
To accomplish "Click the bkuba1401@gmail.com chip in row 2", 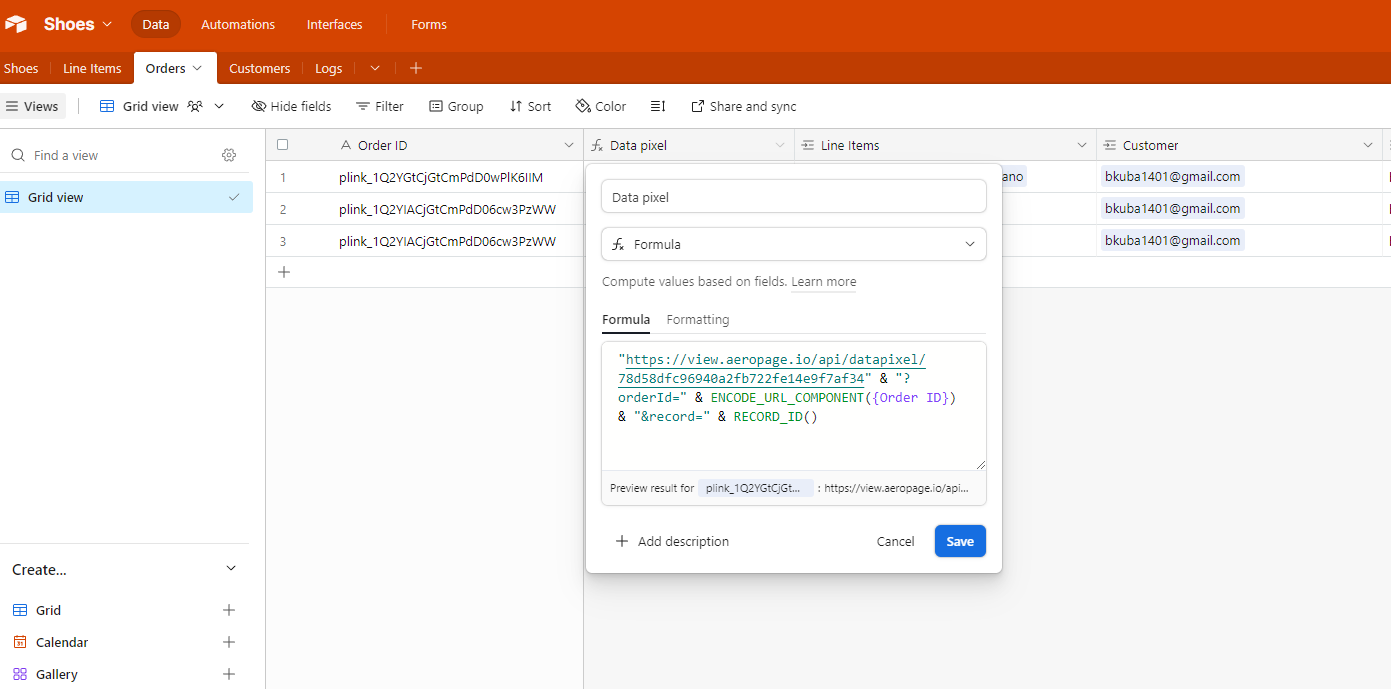I will [1172, 209].
